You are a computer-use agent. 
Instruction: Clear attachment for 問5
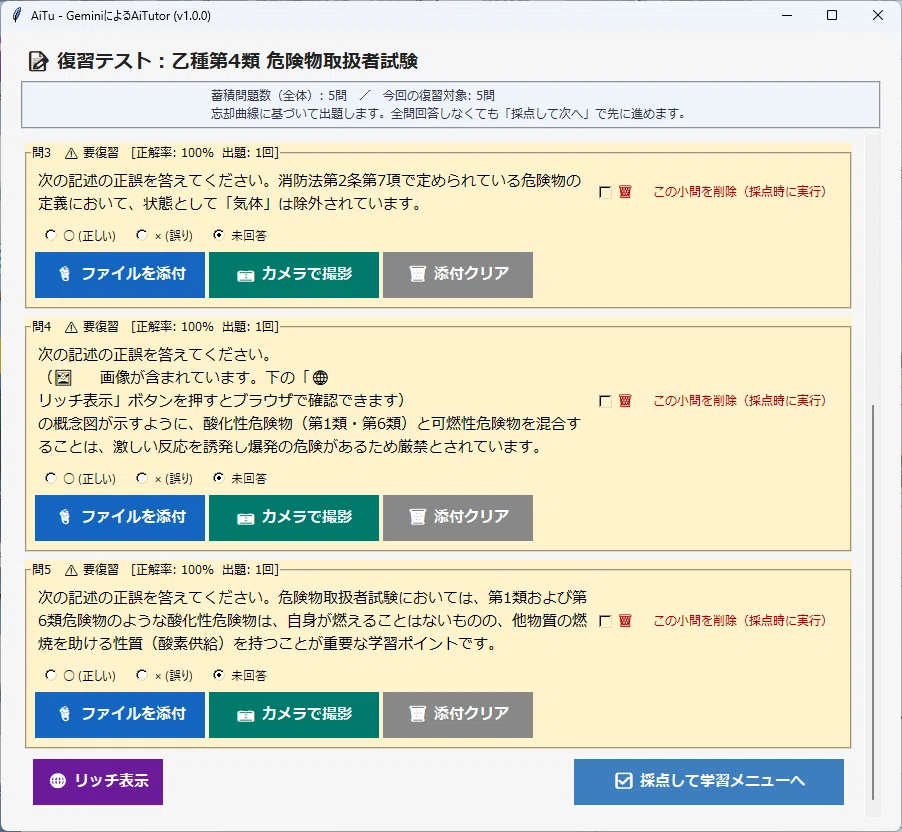tap(458, 715)
